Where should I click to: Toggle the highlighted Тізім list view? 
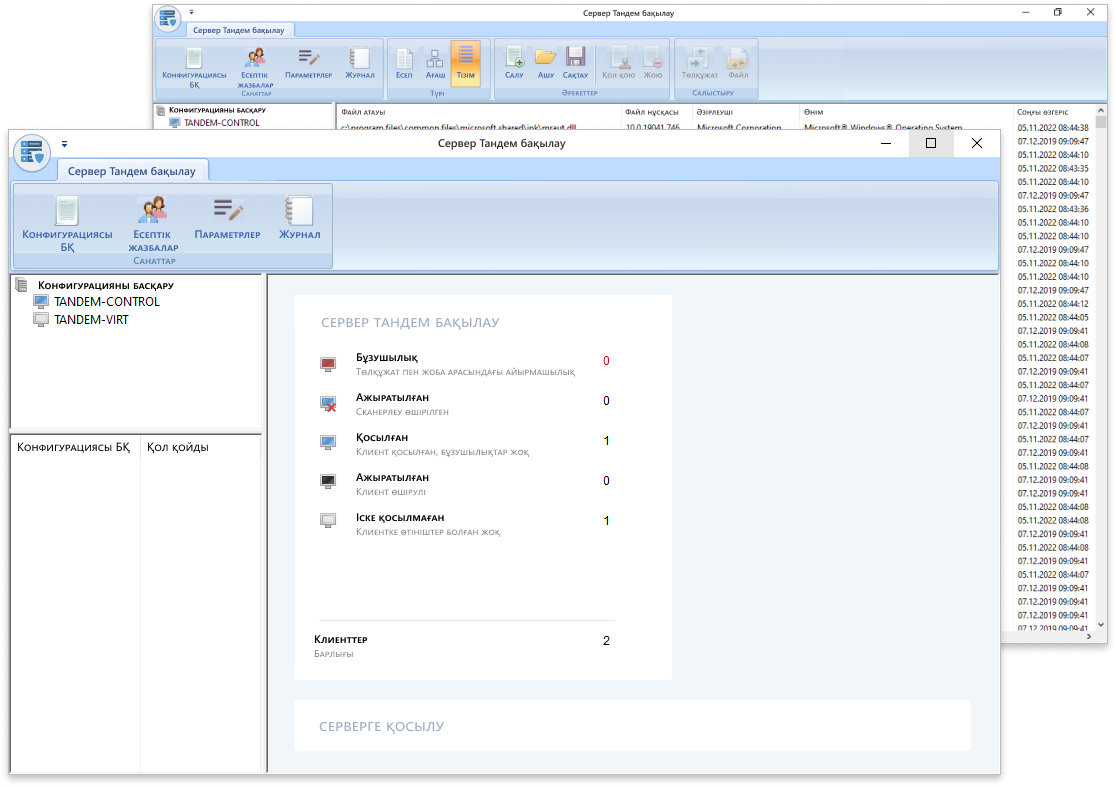pyautogui.click(x=465, y=62)
